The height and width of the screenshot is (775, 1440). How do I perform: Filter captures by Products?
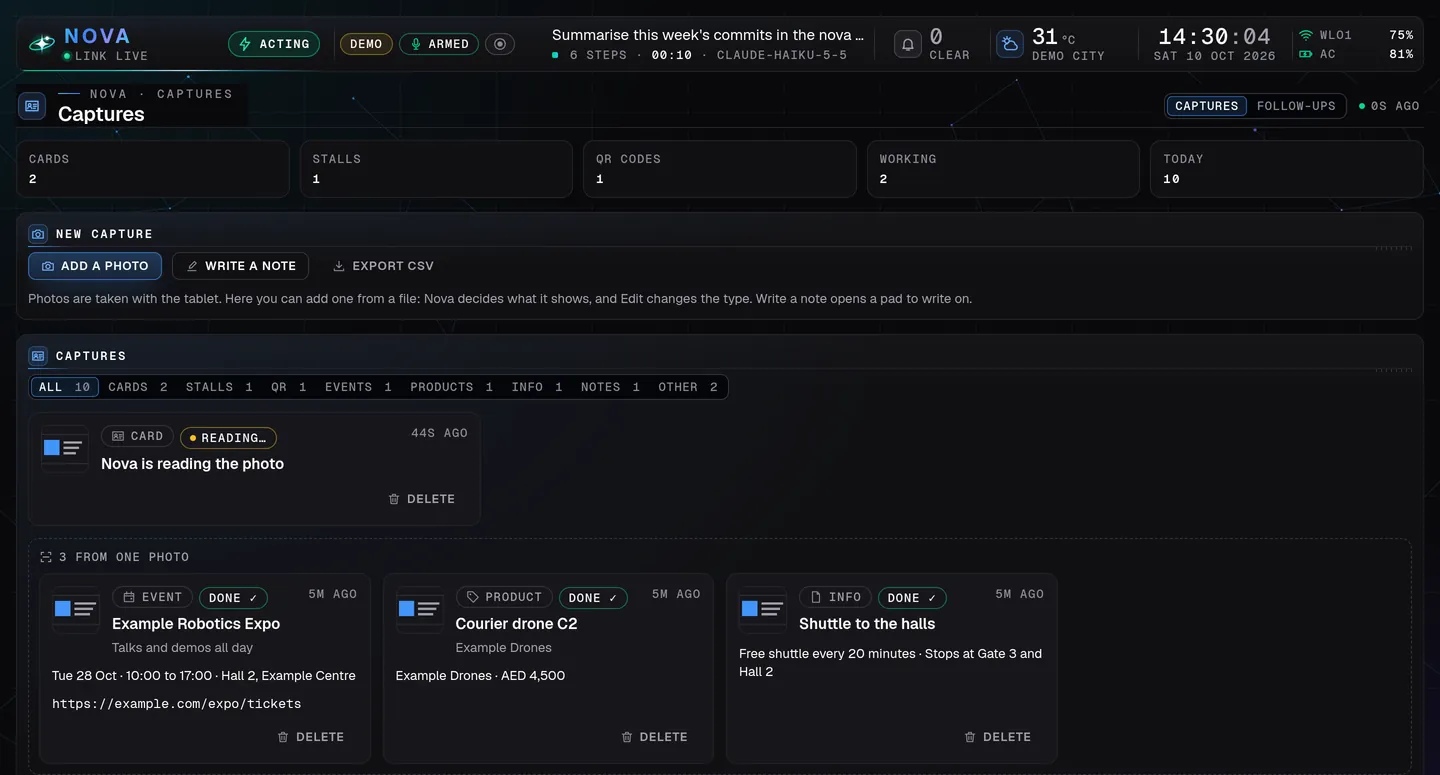[x=451, y=387]
